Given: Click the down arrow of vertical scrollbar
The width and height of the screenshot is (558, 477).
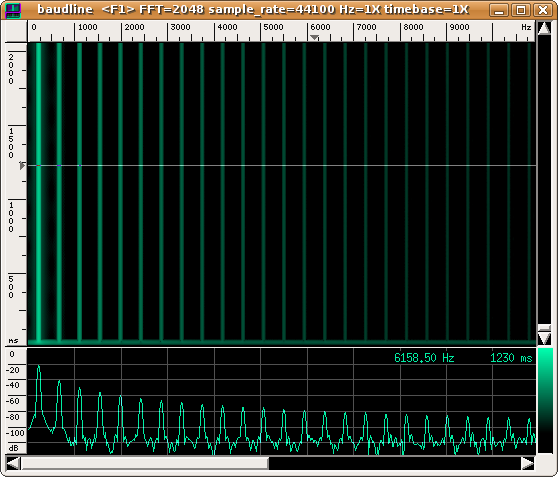Looking at the screenshot, I should 544,338.
